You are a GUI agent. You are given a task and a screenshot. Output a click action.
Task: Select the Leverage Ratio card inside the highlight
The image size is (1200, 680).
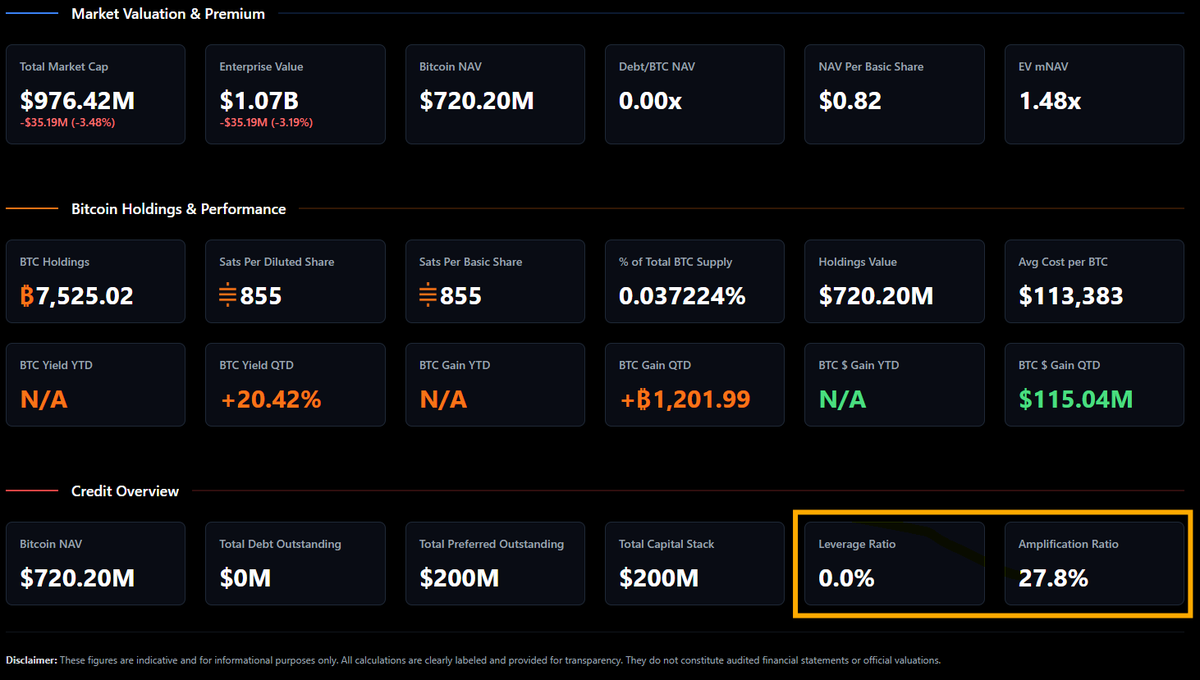coord(893,563)
